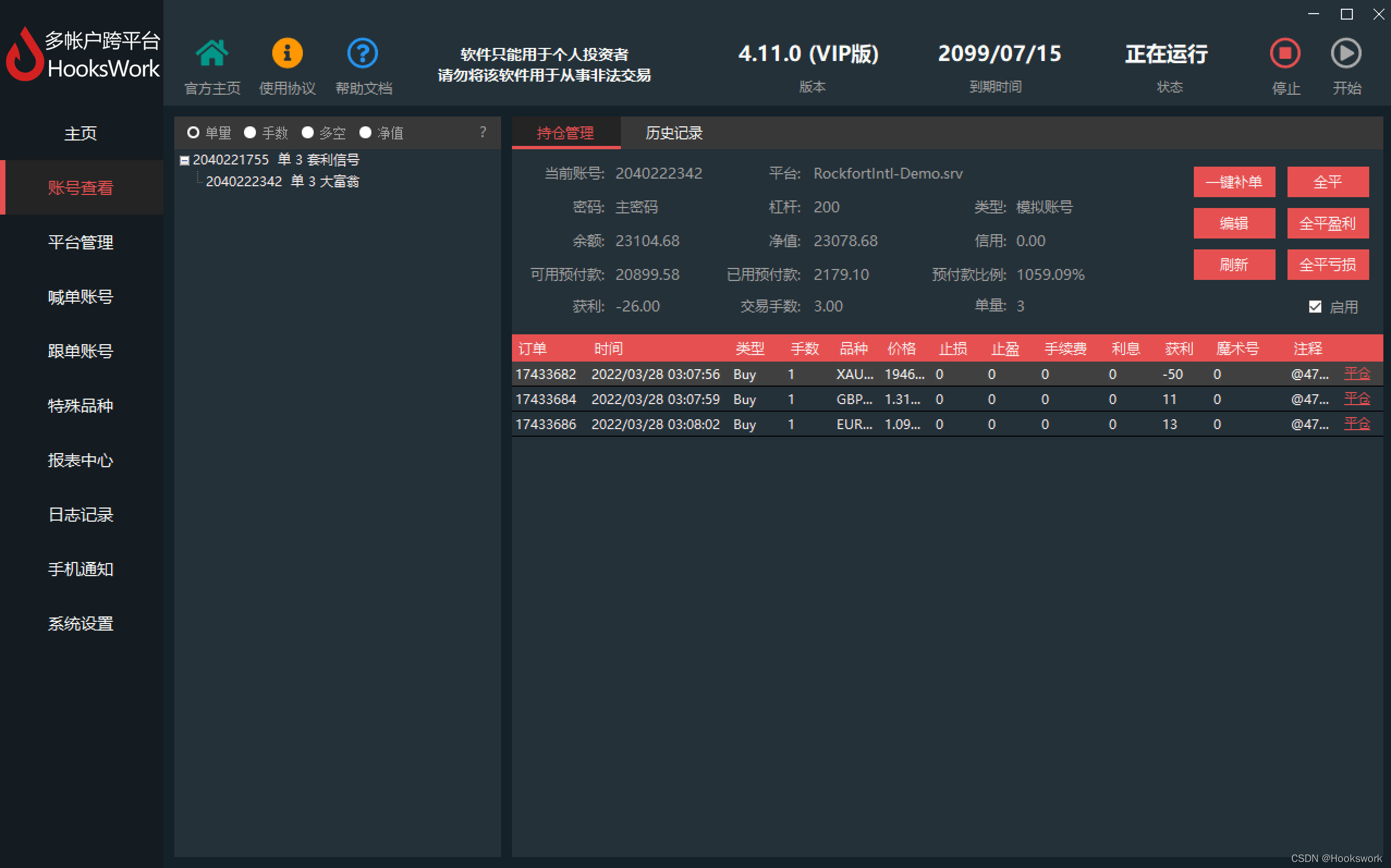Click the 全平盈利 button
The image size is (1391, 868).
click(1327, 223)
